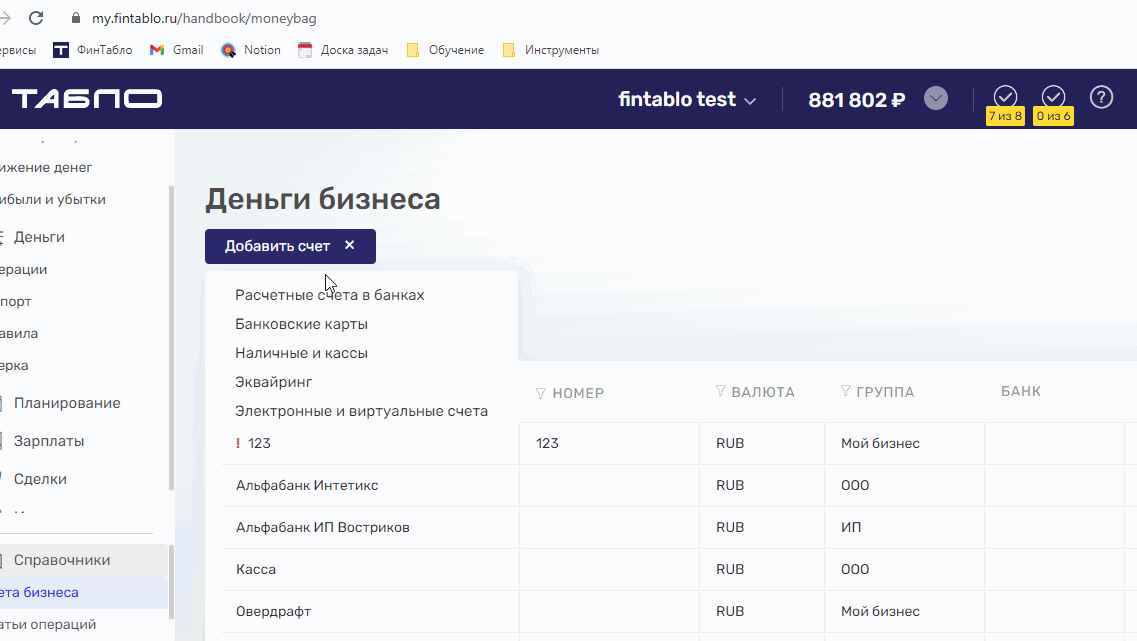Open Планирование in sidebar
This screenshot has height=641, width=1137.
pyautogui.click(x=67, y=403)
